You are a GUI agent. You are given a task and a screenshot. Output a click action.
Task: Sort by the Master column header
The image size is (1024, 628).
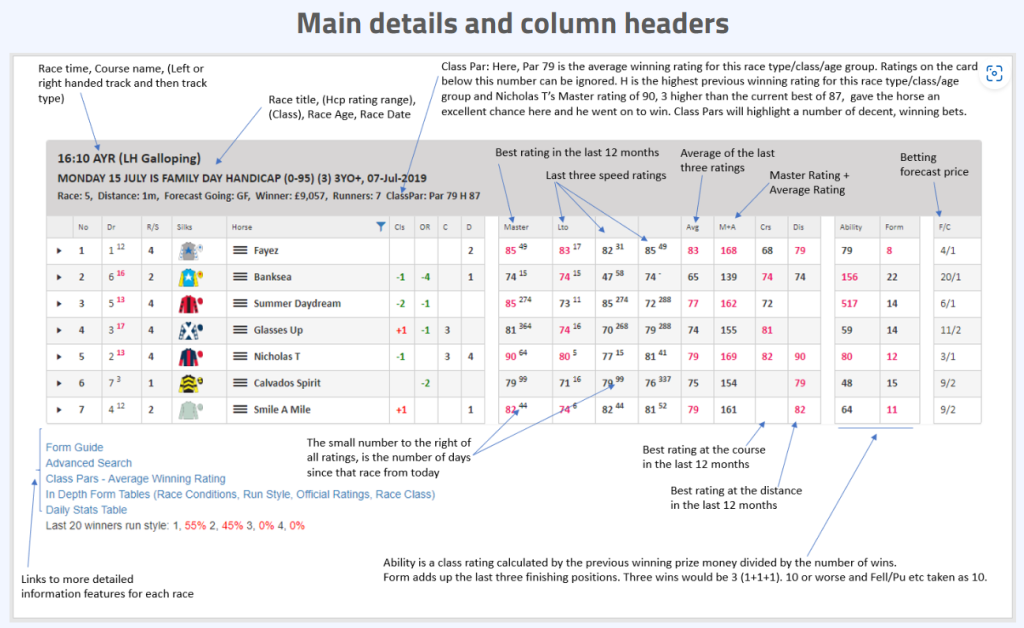point(516,227)
